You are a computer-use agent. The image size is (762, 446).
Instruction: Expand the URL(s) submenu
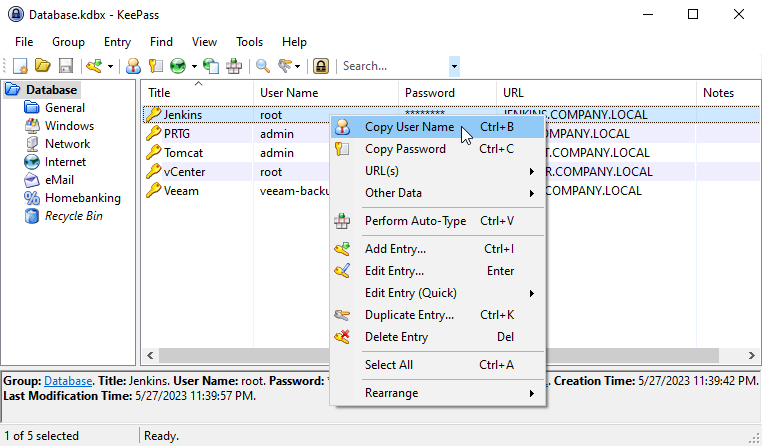(x=437, y=171)
